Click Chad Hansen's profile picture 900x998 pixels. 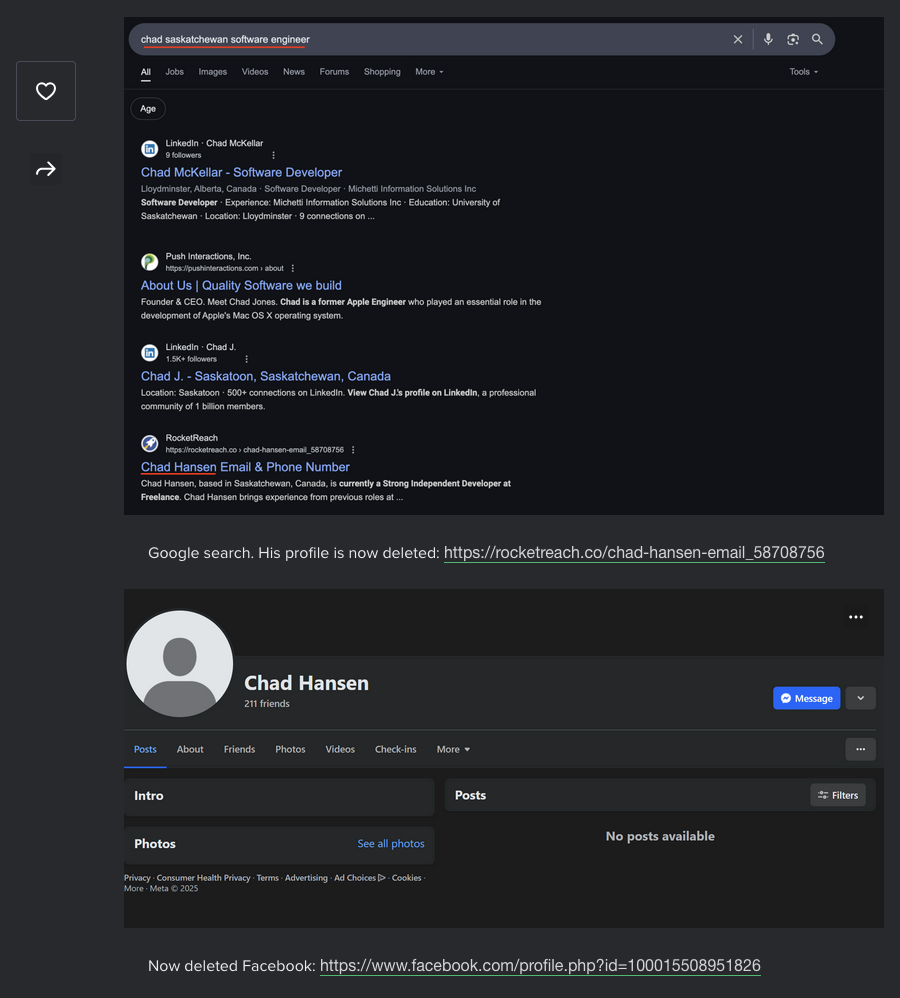pos(179,664)
